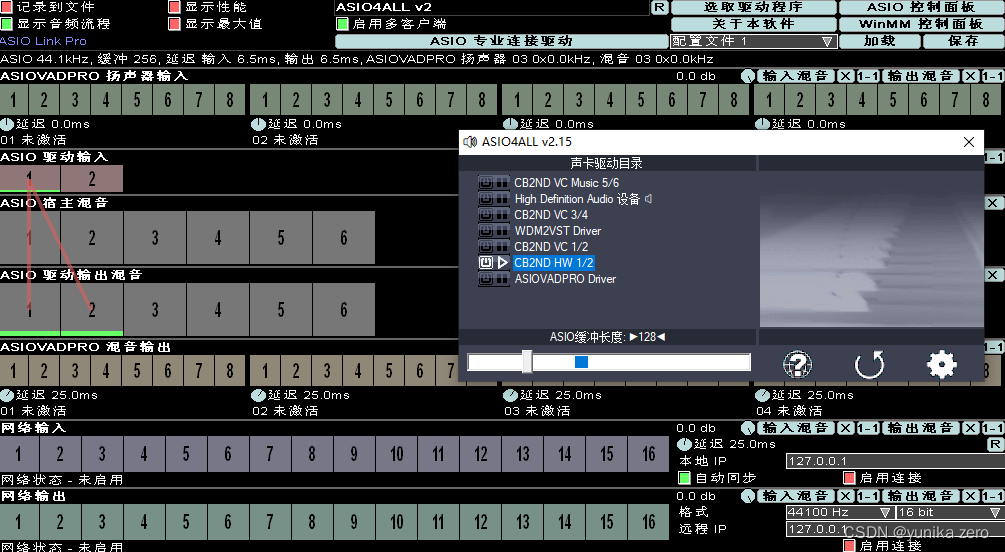
Task: Open ASIO 控制面板
Action: click(922, 7)
